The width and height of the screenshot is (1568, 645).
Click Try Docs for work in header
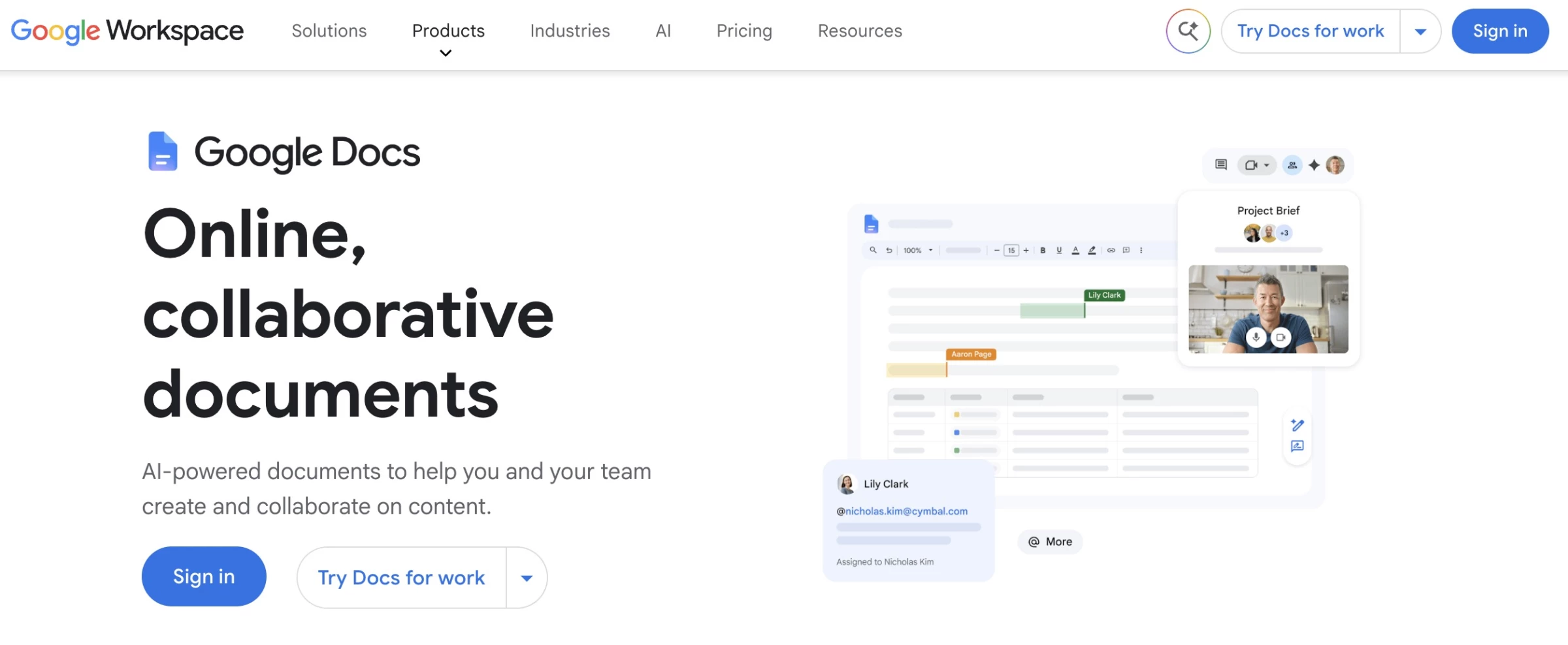pyautogui.click(x=1311, y=31)
